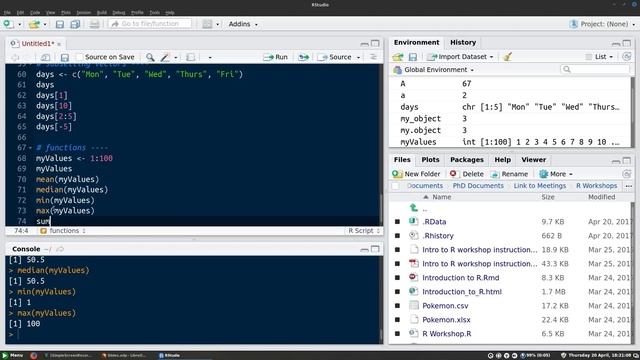
Task: Check the box beside Pokemon.csv
Action: point(397,306)
